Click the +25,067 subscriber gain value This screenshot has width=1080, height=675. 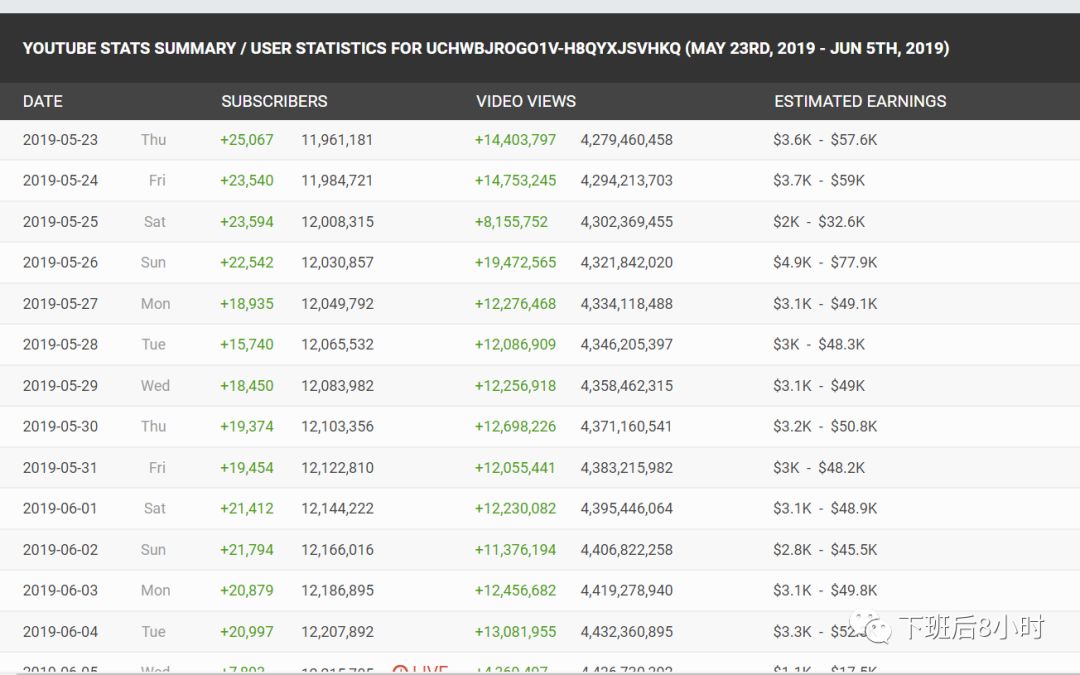pos(247,139)
